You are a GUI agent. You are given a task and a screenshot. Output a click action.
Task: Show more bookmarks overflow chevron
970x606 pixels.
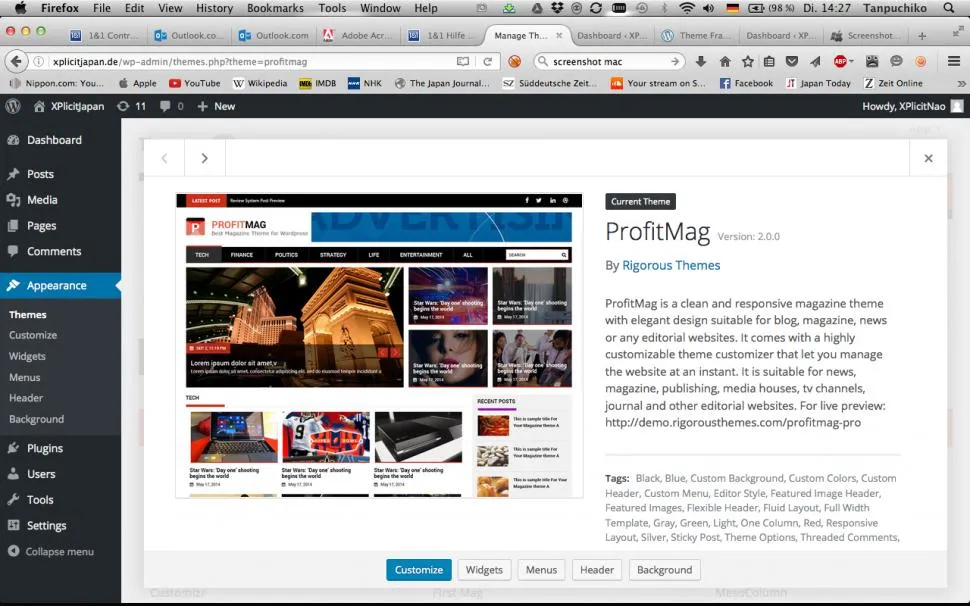point(961,83)
